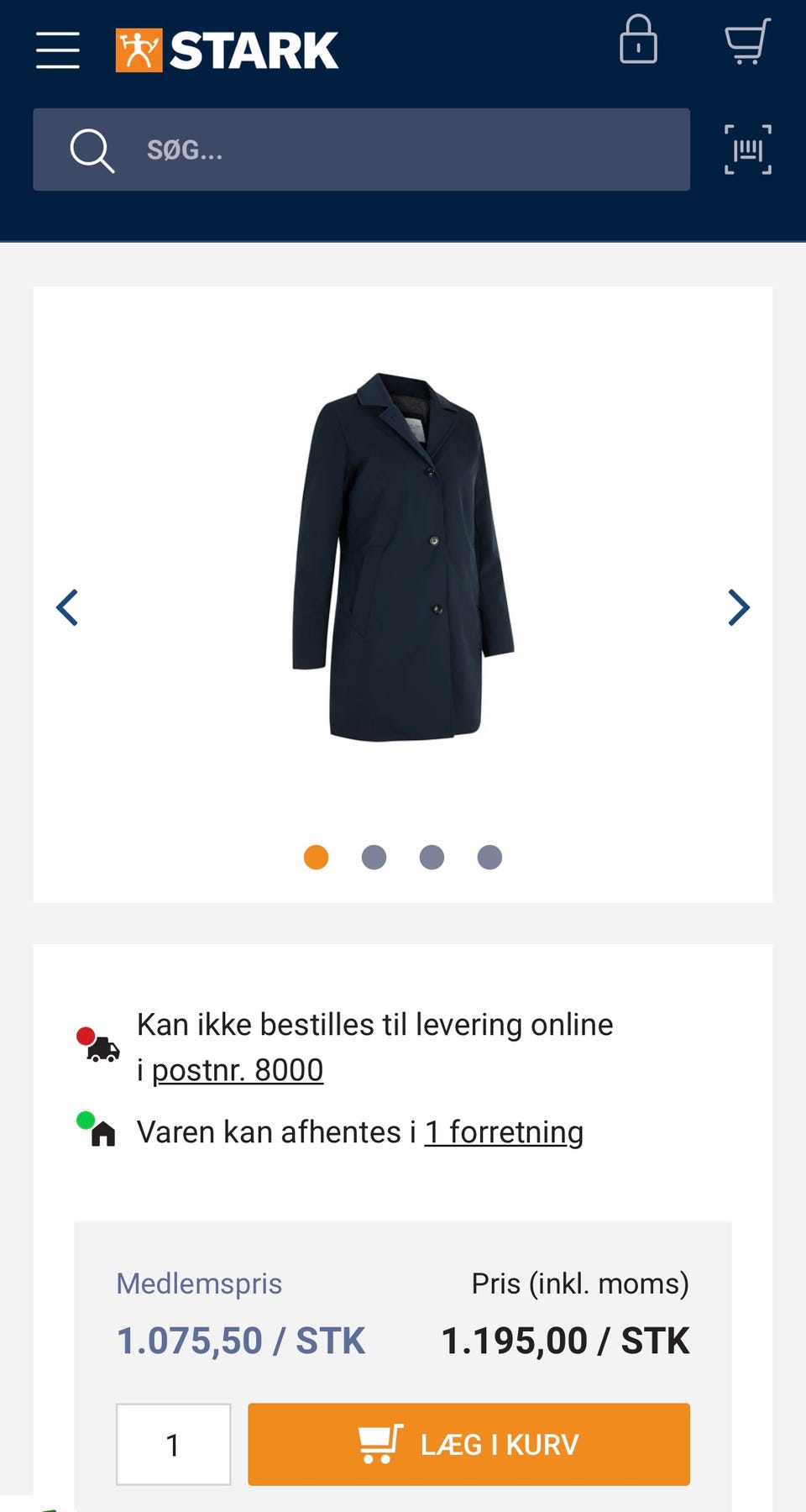Click the postnr. 8000 link
Screen dimensions: 806x1512
(238, 1070)
